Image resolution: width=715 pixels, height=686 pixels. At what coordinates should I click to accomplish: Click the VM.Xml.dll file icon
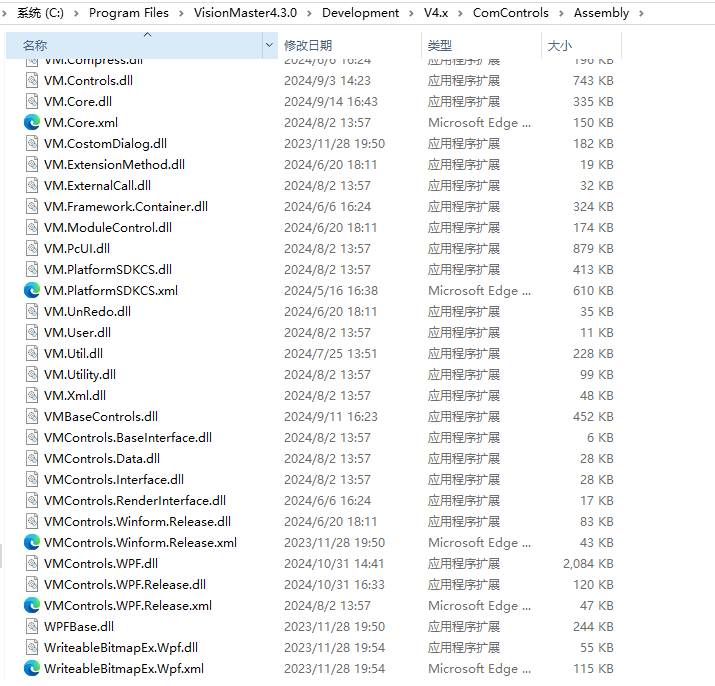tap(32, 395)
